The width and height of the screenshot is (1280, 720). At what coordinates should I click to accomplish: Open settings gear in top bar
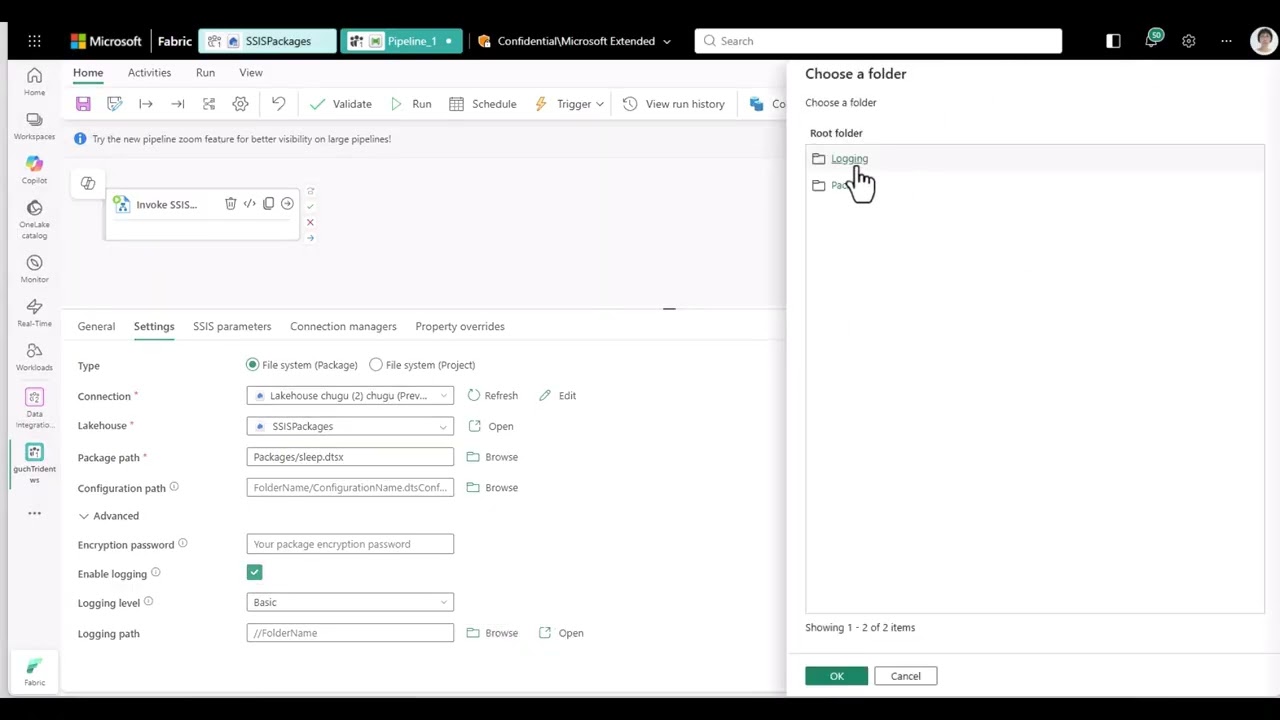tap(1188, 41)
